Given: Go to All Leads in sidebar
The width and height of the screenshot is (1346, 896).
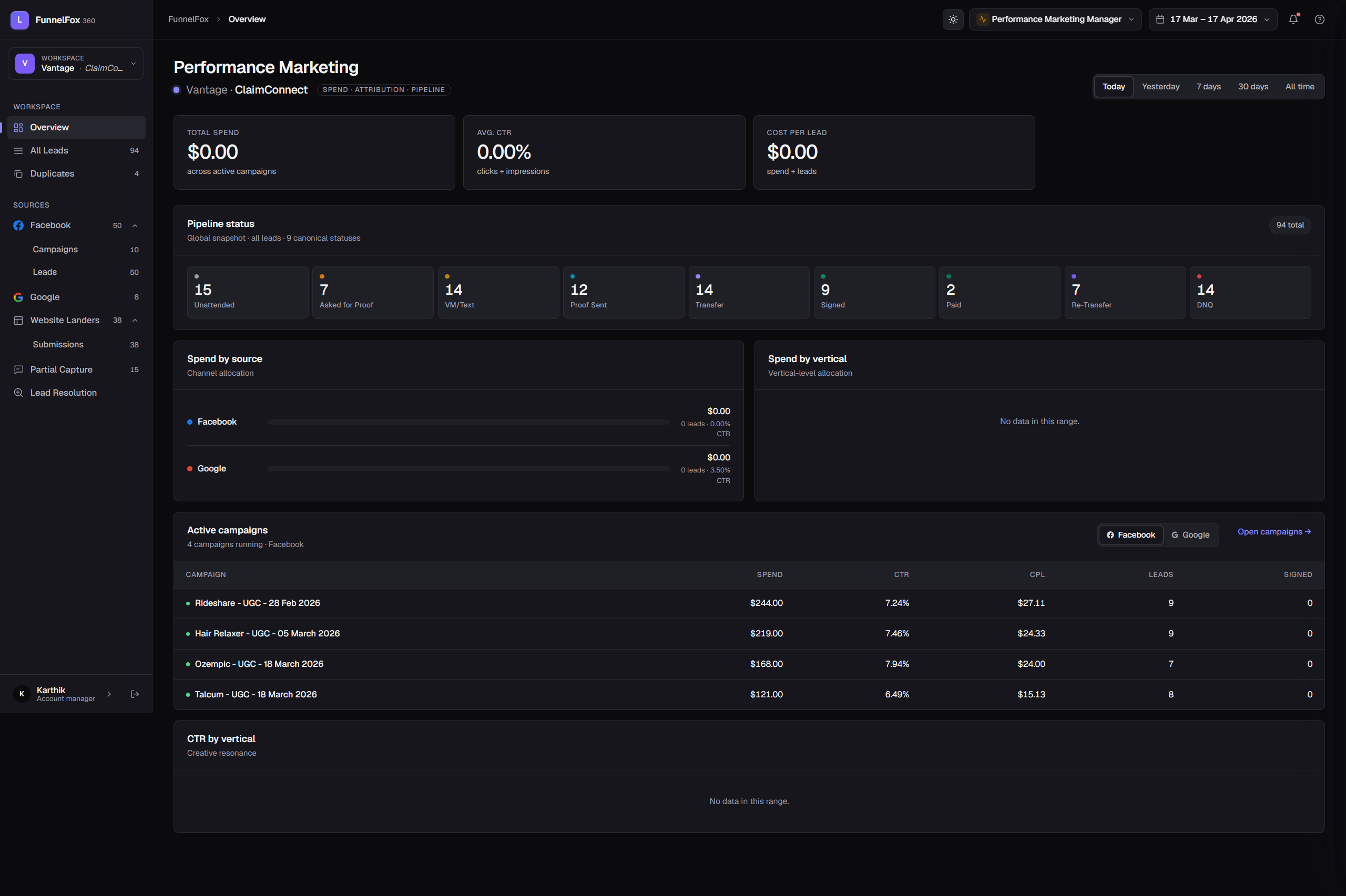Looking at the screenshot, I should [x=76, y=150].
